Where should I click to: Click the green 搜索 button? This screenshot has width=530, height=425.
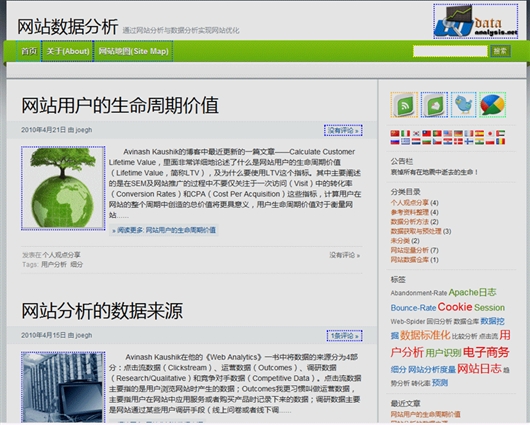point(500,51)
